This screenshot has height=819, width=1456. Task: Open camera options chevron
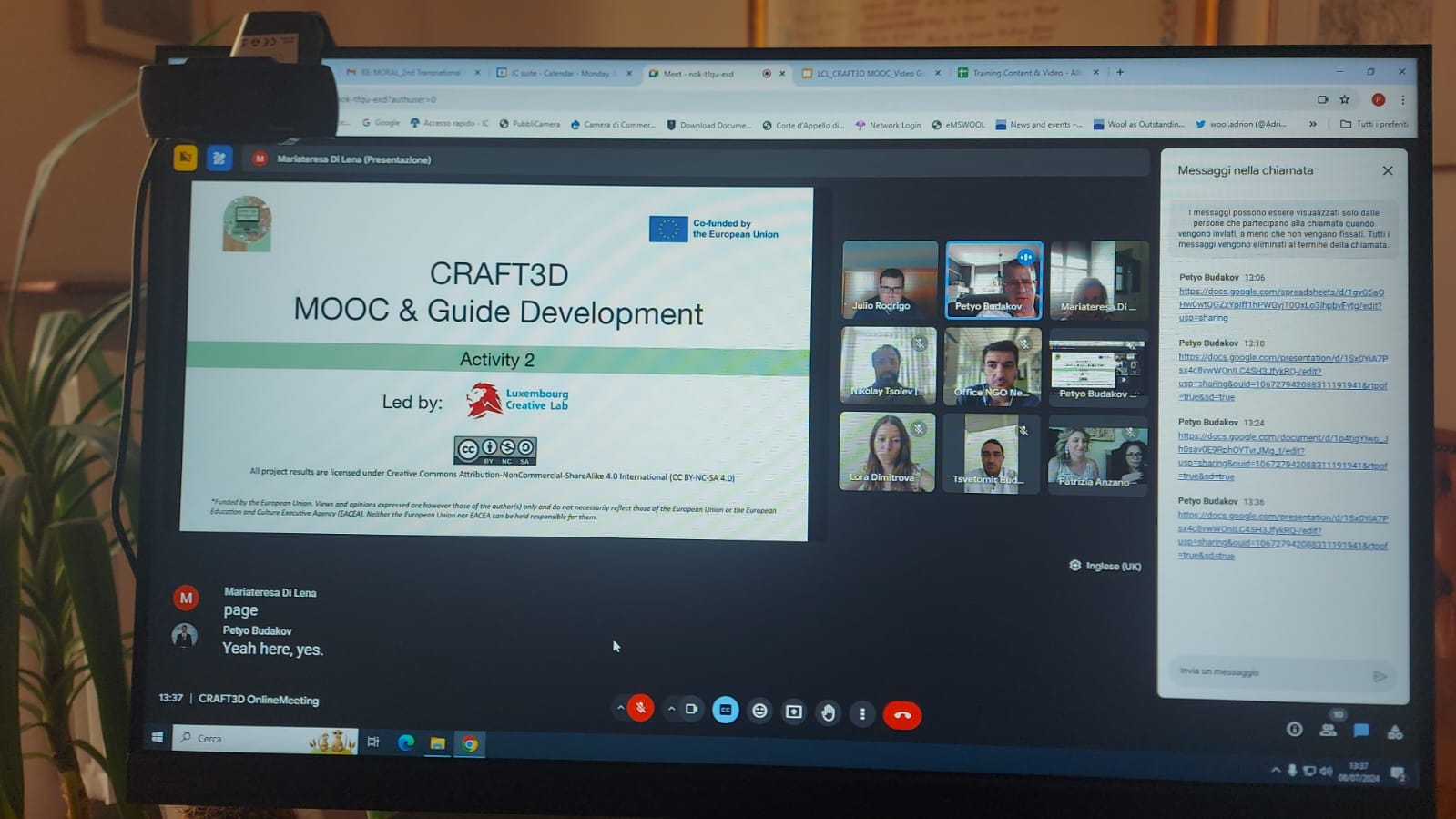coord(671,709)
